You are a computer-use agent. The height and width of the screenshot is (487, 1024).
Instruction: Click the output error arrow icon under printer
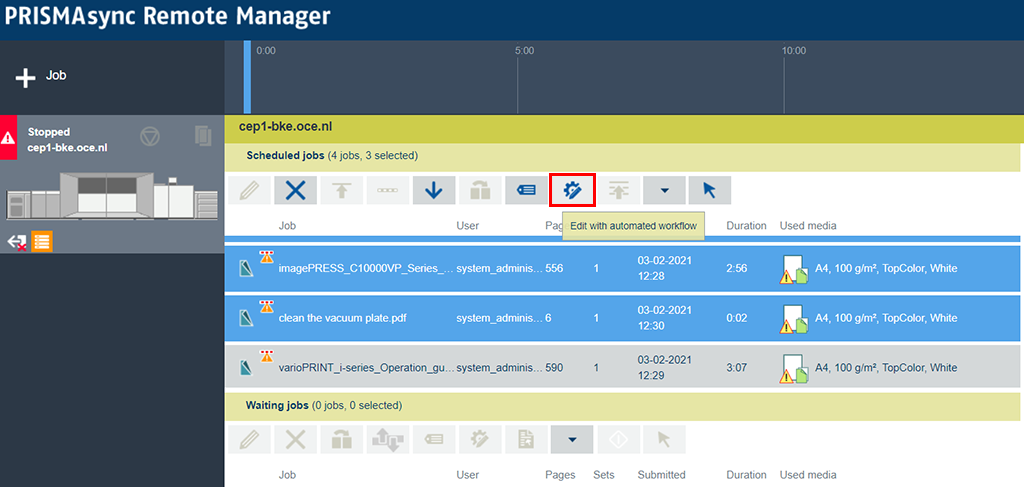click(17, 243)
